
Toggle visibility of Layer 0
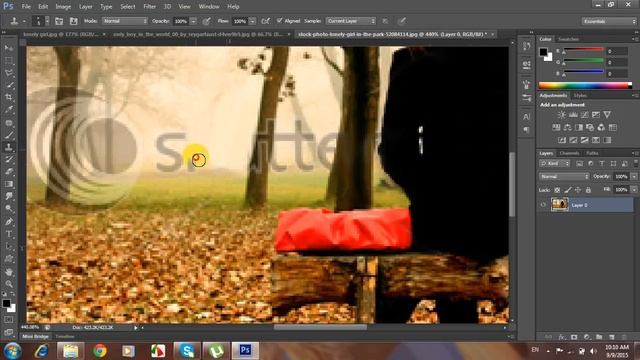pos(543,205)
